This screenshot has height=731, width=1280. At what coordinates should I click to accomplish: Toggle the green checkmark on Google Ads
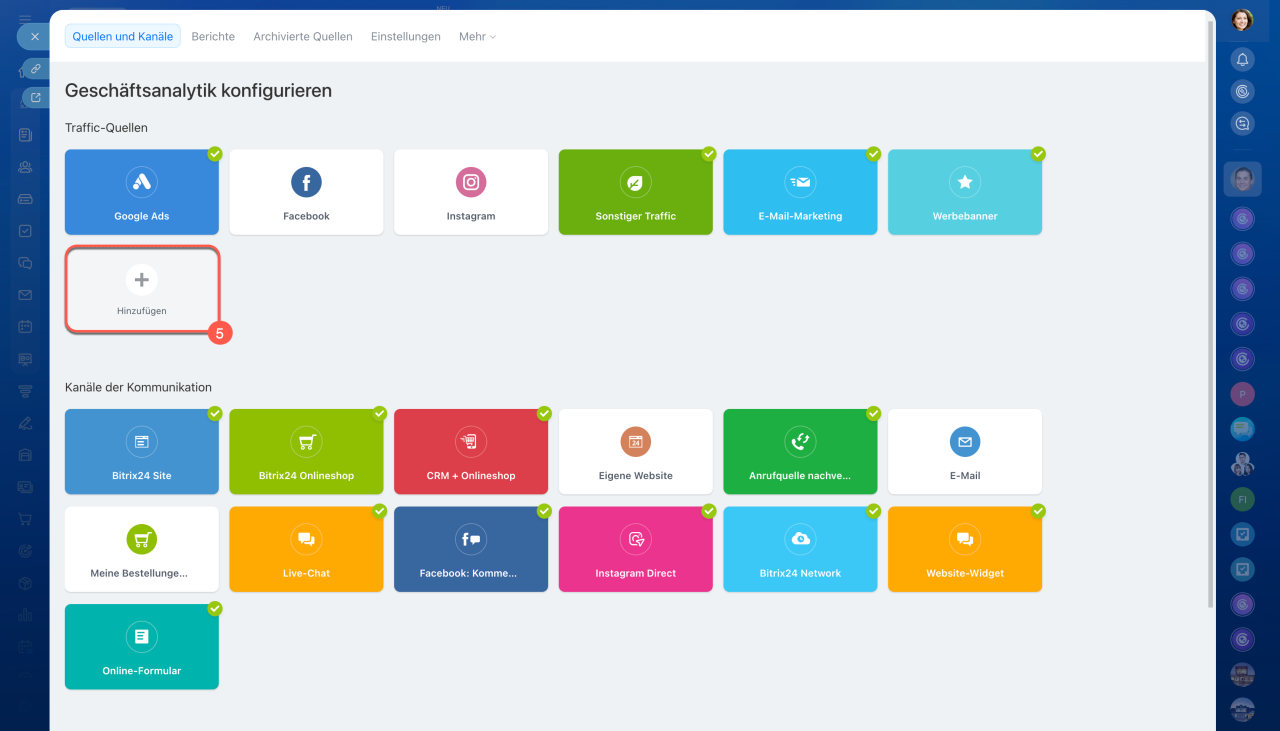pos(214,154)
